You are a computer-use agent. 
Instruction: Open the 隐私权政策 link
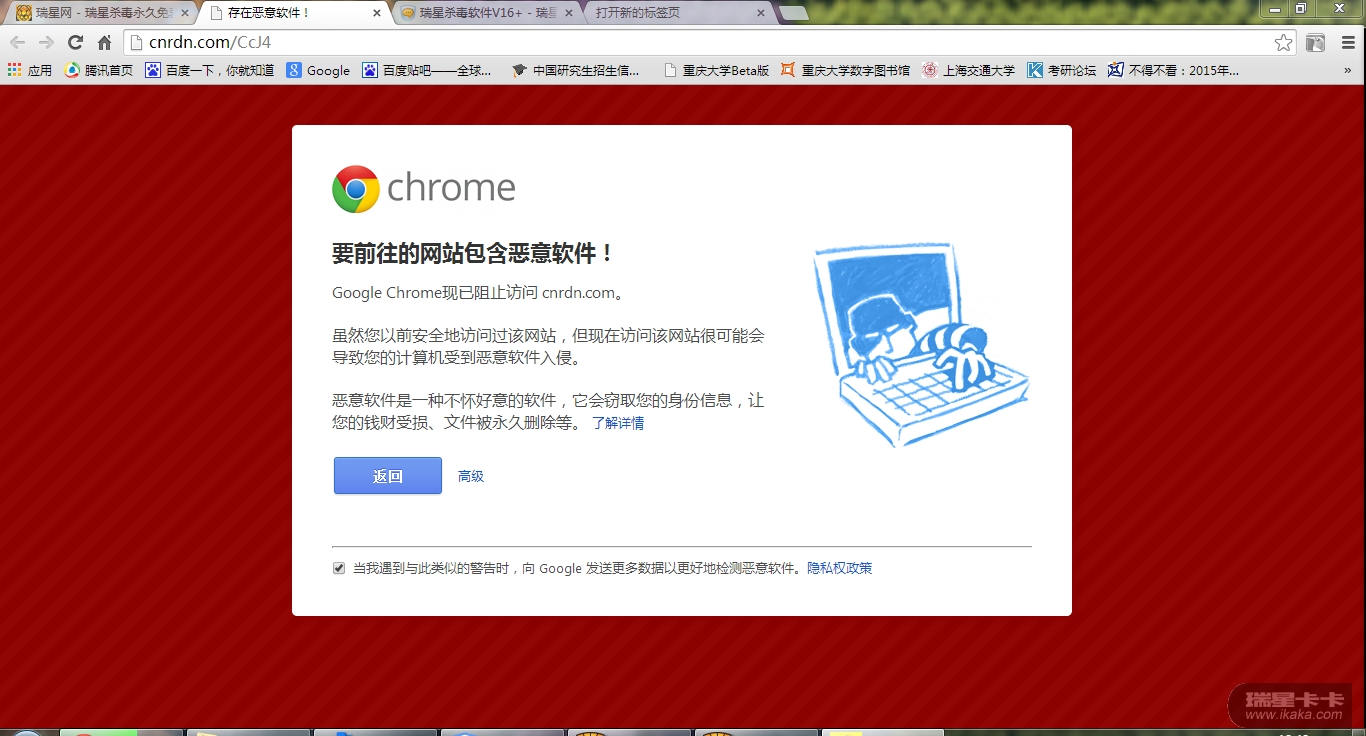point(840,568)
